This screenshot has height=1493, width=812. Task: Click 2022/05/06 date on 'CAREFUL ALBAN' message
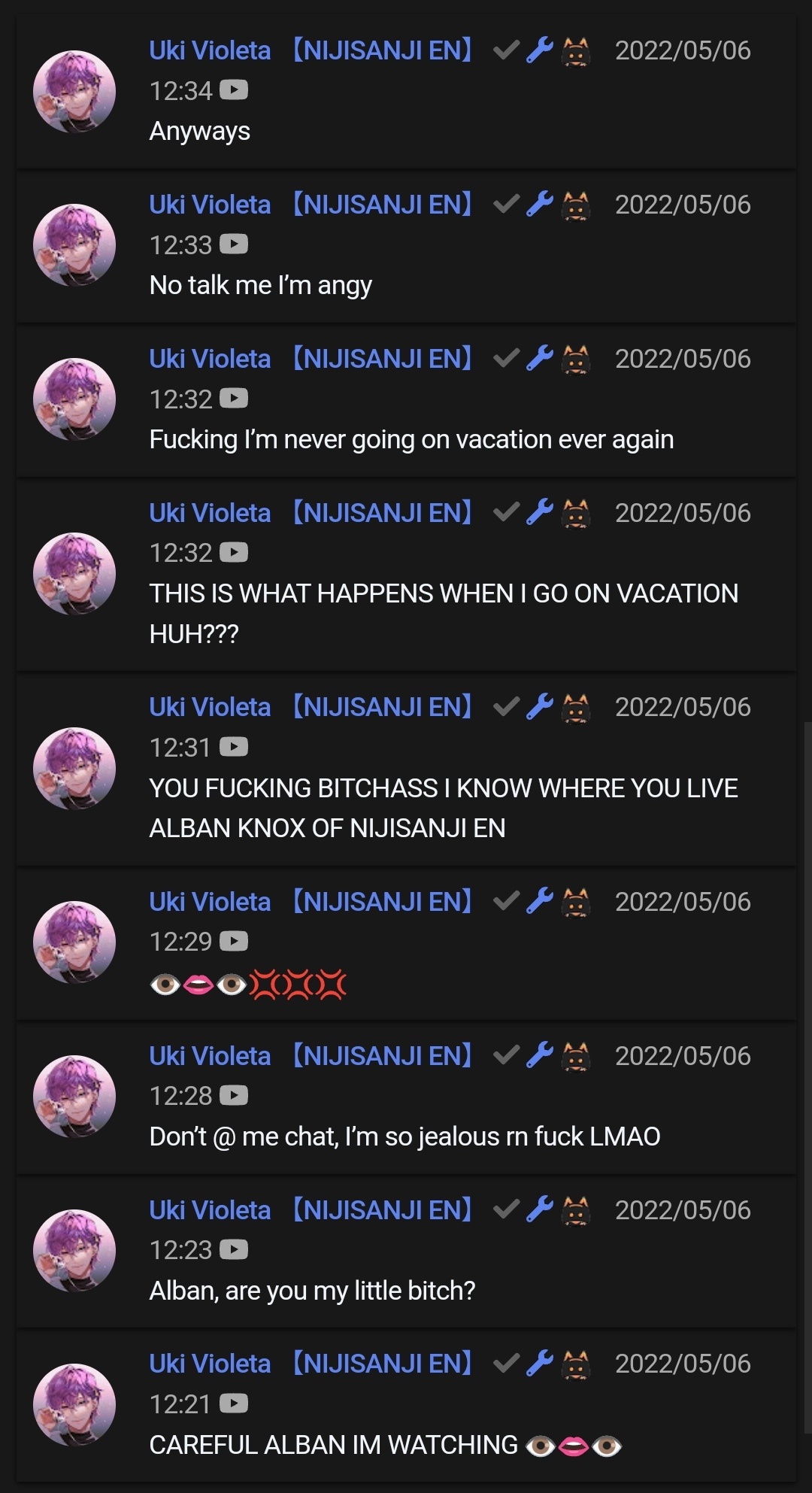[683, 1364]
